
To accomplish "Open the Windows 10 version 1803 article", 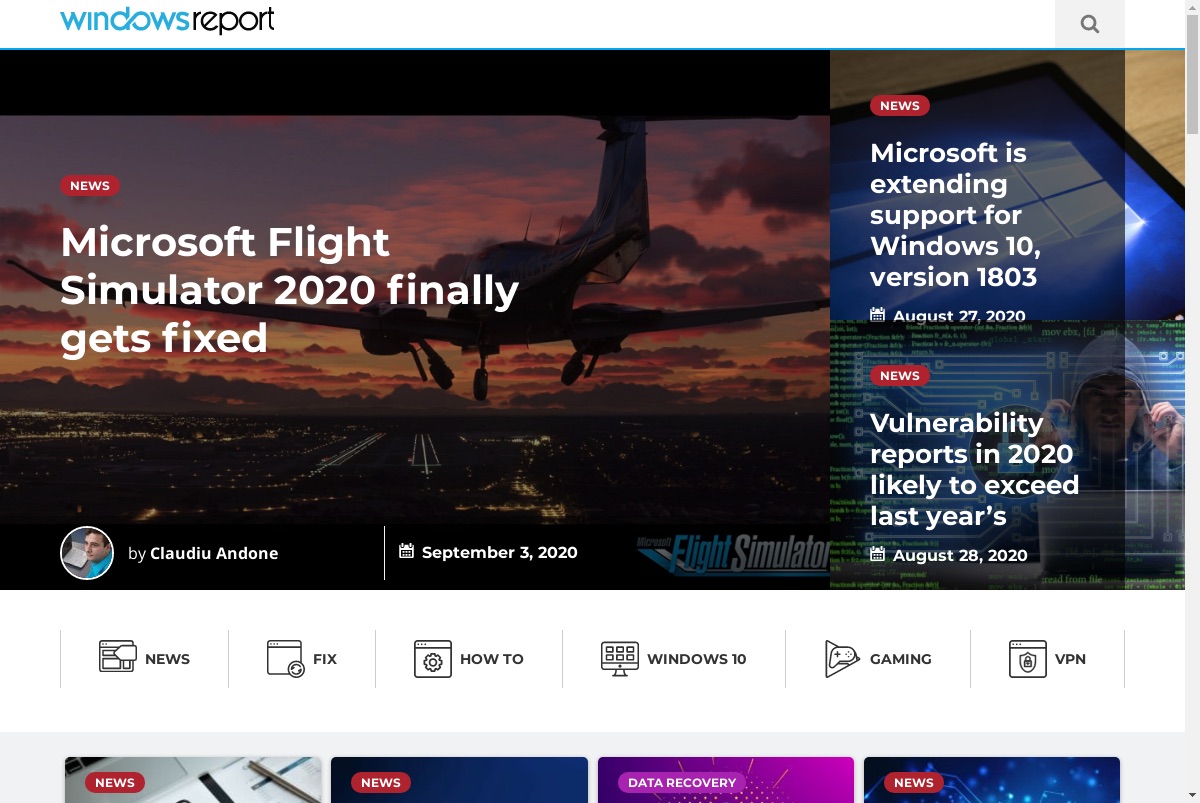I will click(x=955, y=214).
